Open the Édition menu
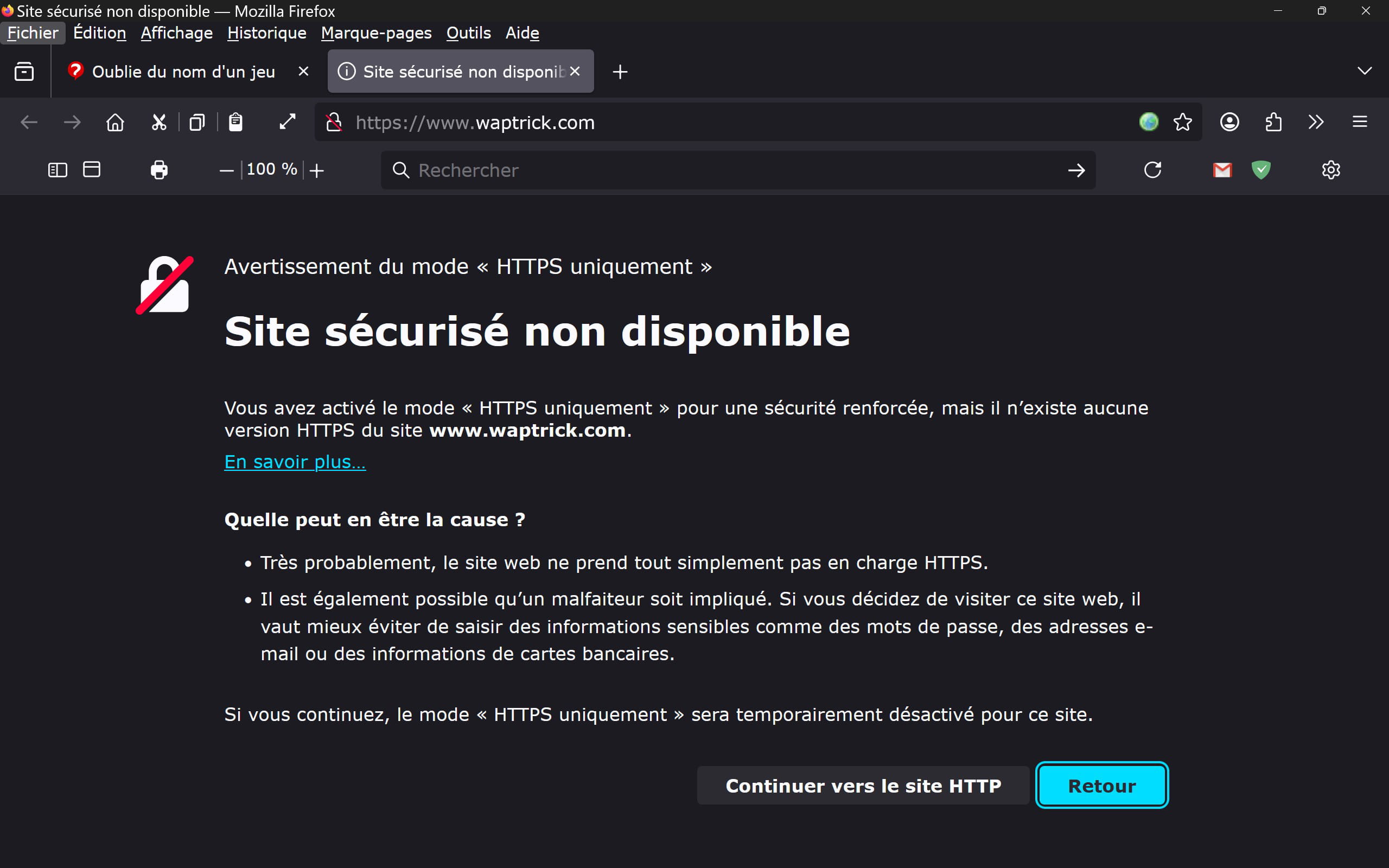Viewport: 1389px width, 868px height. pos(100,33)
